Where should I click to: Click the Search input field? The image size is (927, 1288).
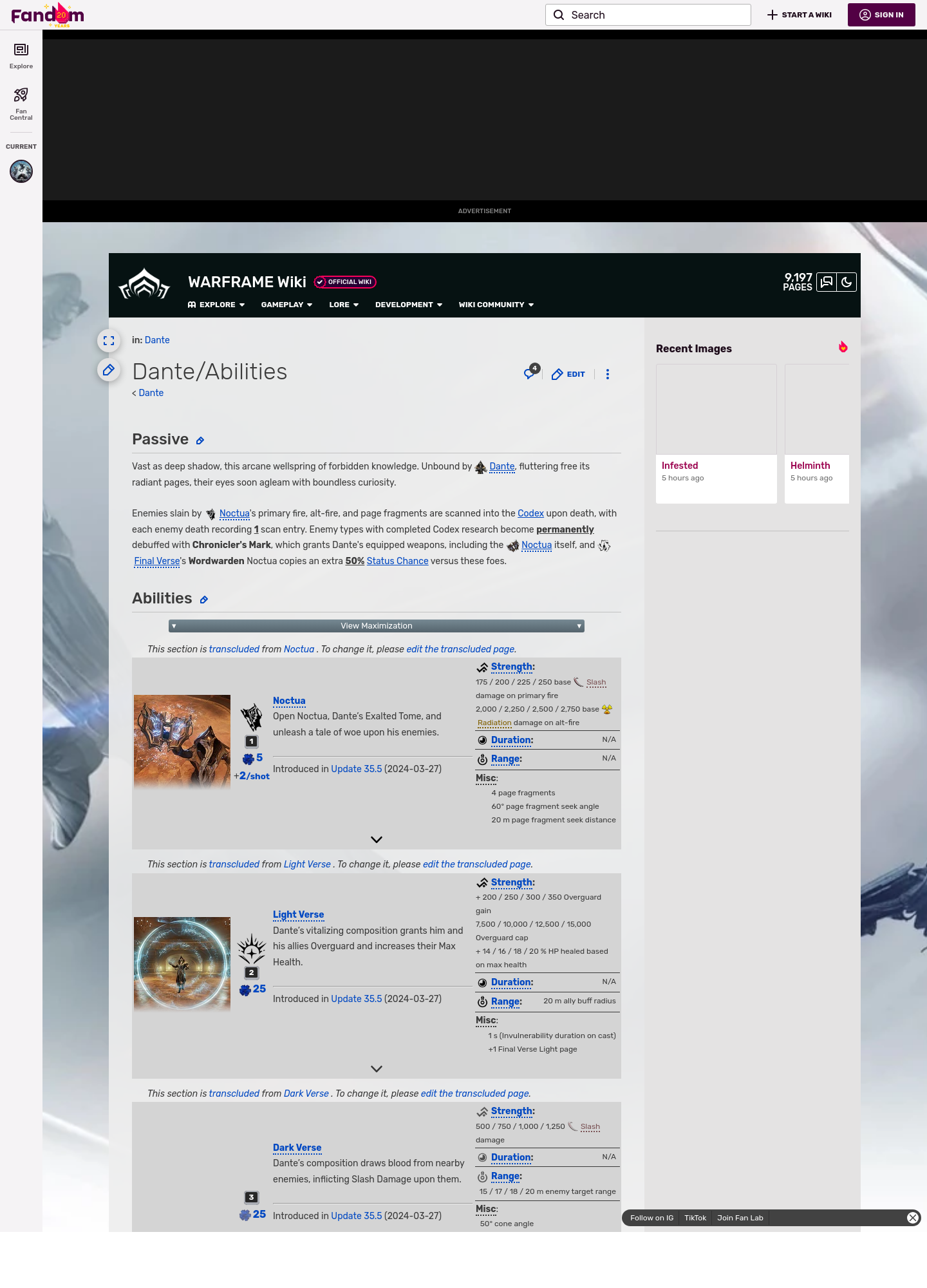[648, 15]
